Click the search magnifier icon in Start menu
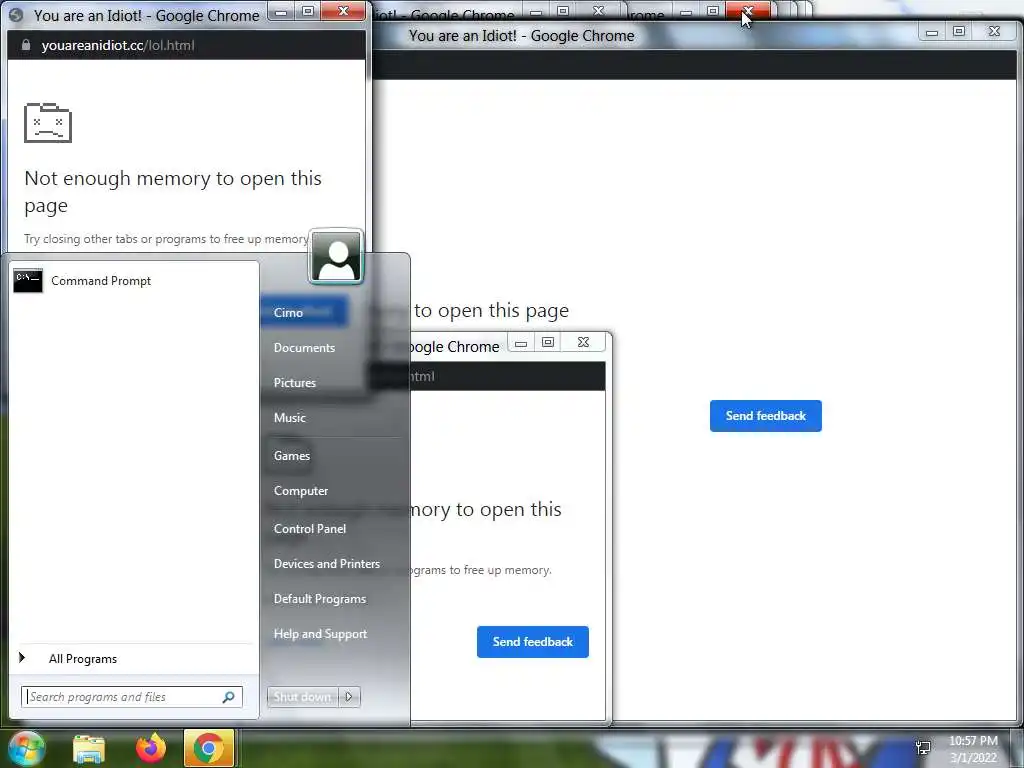 (x=229, y=697)
